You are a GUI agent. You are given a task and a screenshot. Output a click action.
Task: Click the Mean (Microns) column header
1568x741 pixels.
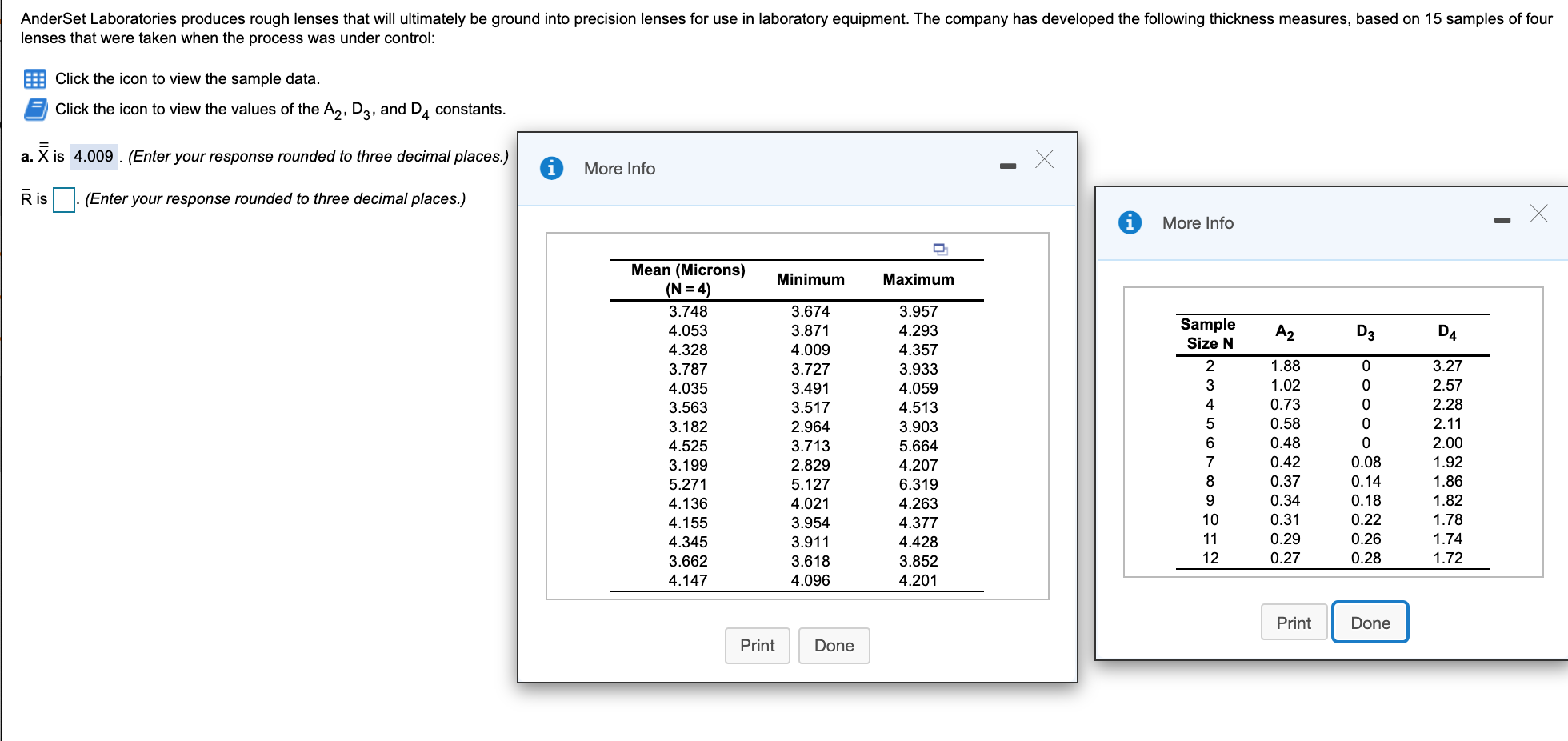(x=686, y=278)
